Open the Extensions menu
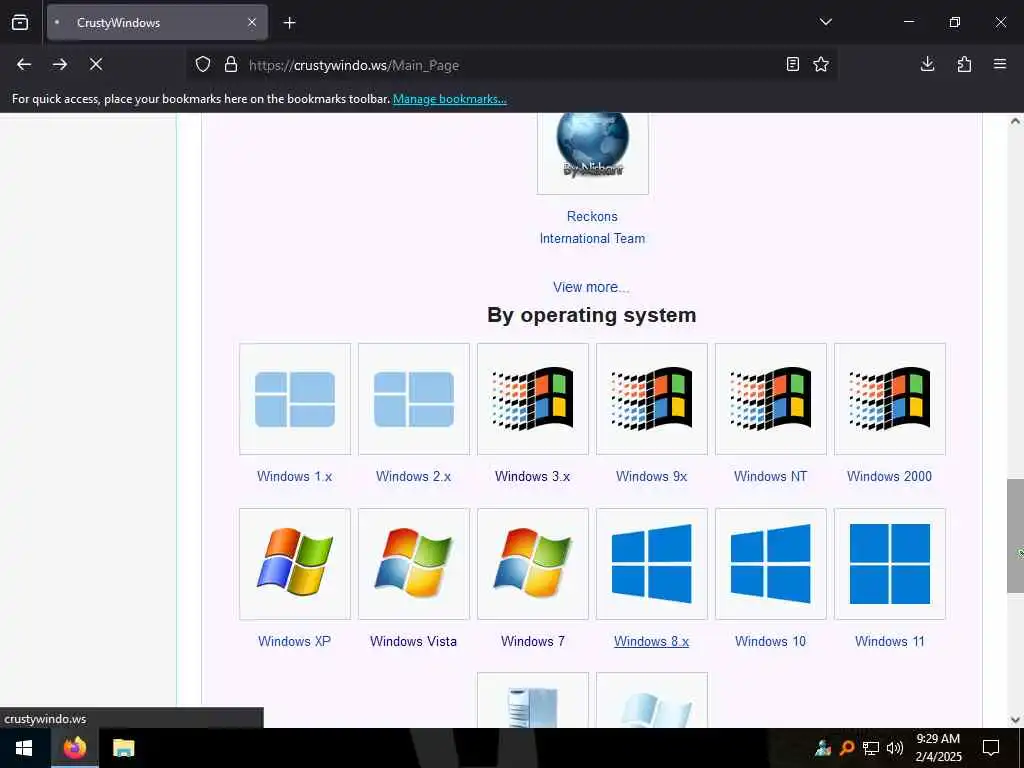The image size is (1024, 768). click(x=964, y=64)
